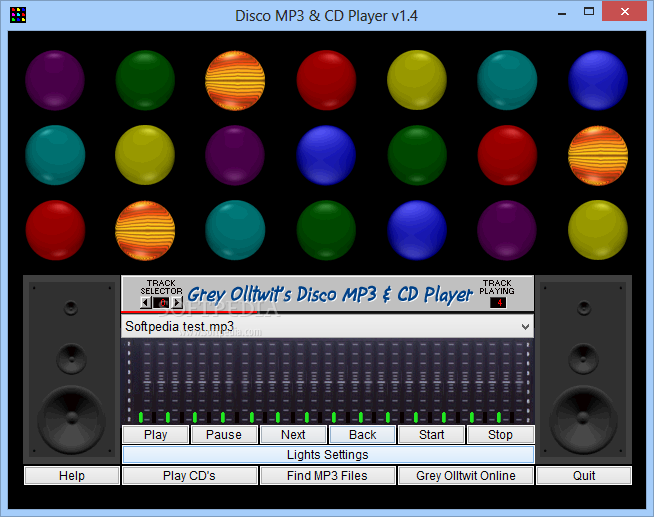654x517 pixels.
Task: Click the Play CD's button
Action: click(x=189, y=476)
